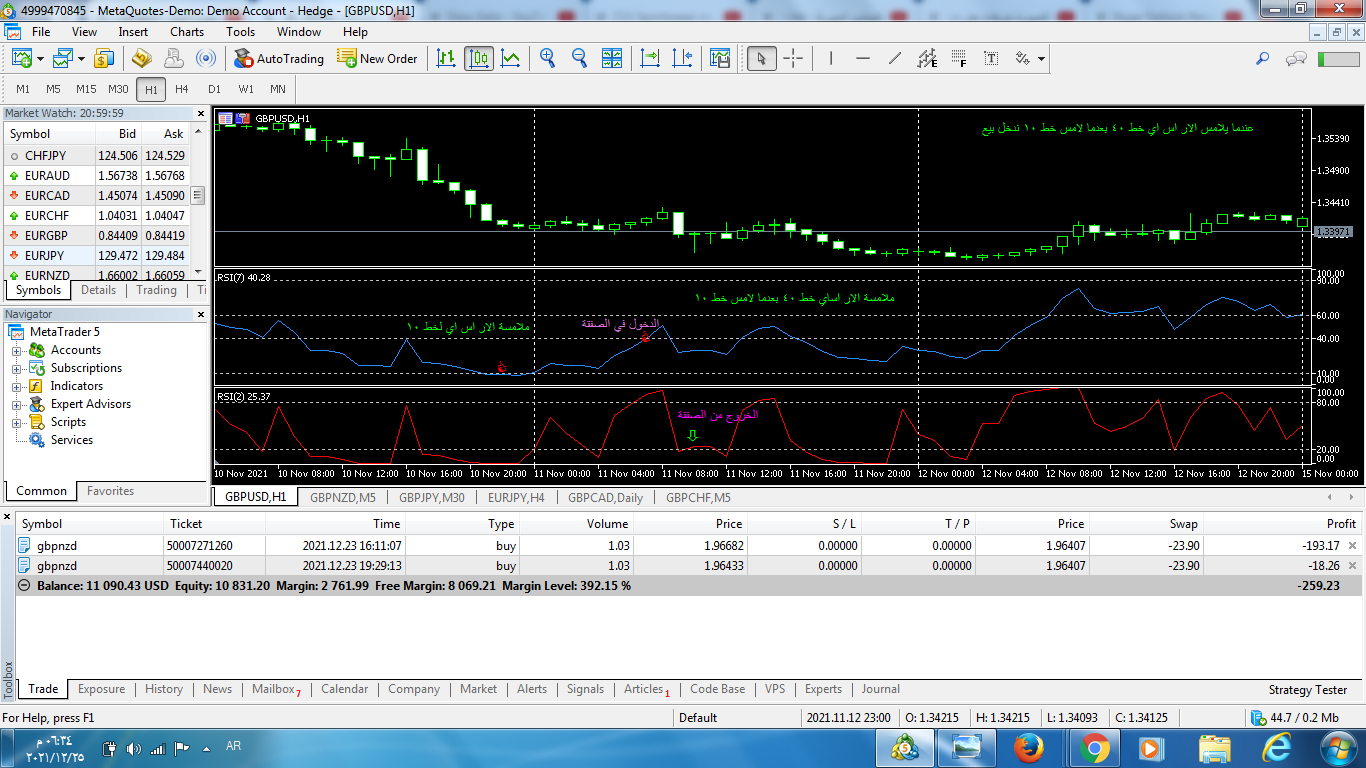
Task: Click the New Order button
Action: point(378,58)
